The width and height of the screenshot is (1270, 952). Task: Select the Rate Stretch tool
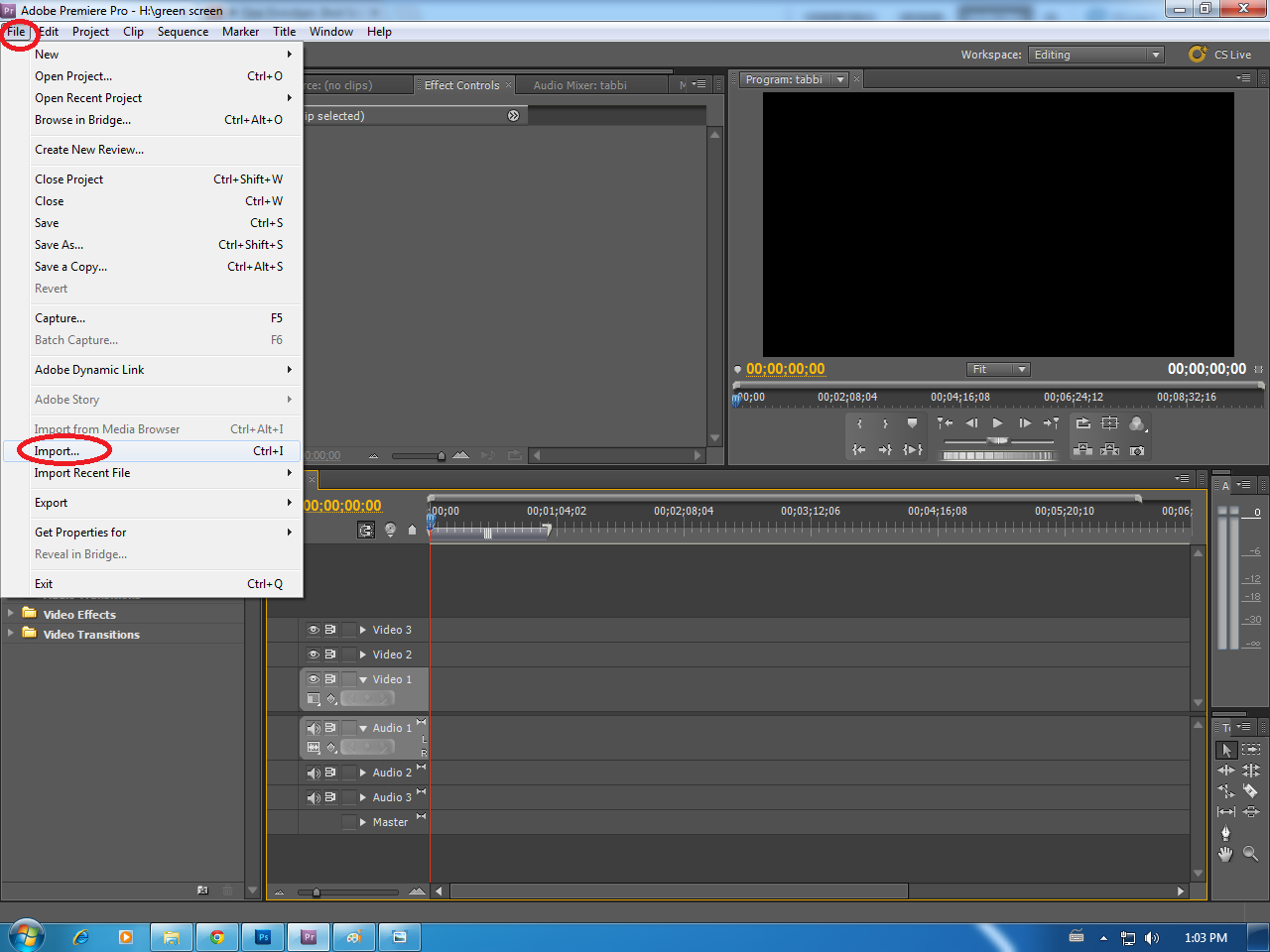(x=1226, y=791)
